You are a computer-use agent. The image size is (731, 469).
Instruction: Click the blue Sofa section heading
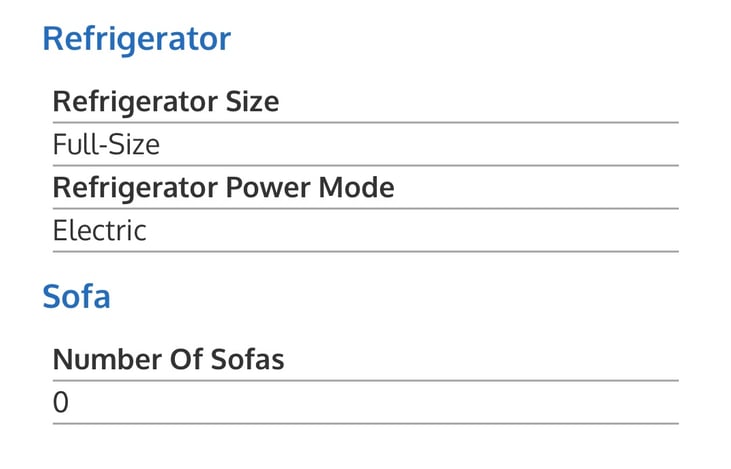[76, 297]
